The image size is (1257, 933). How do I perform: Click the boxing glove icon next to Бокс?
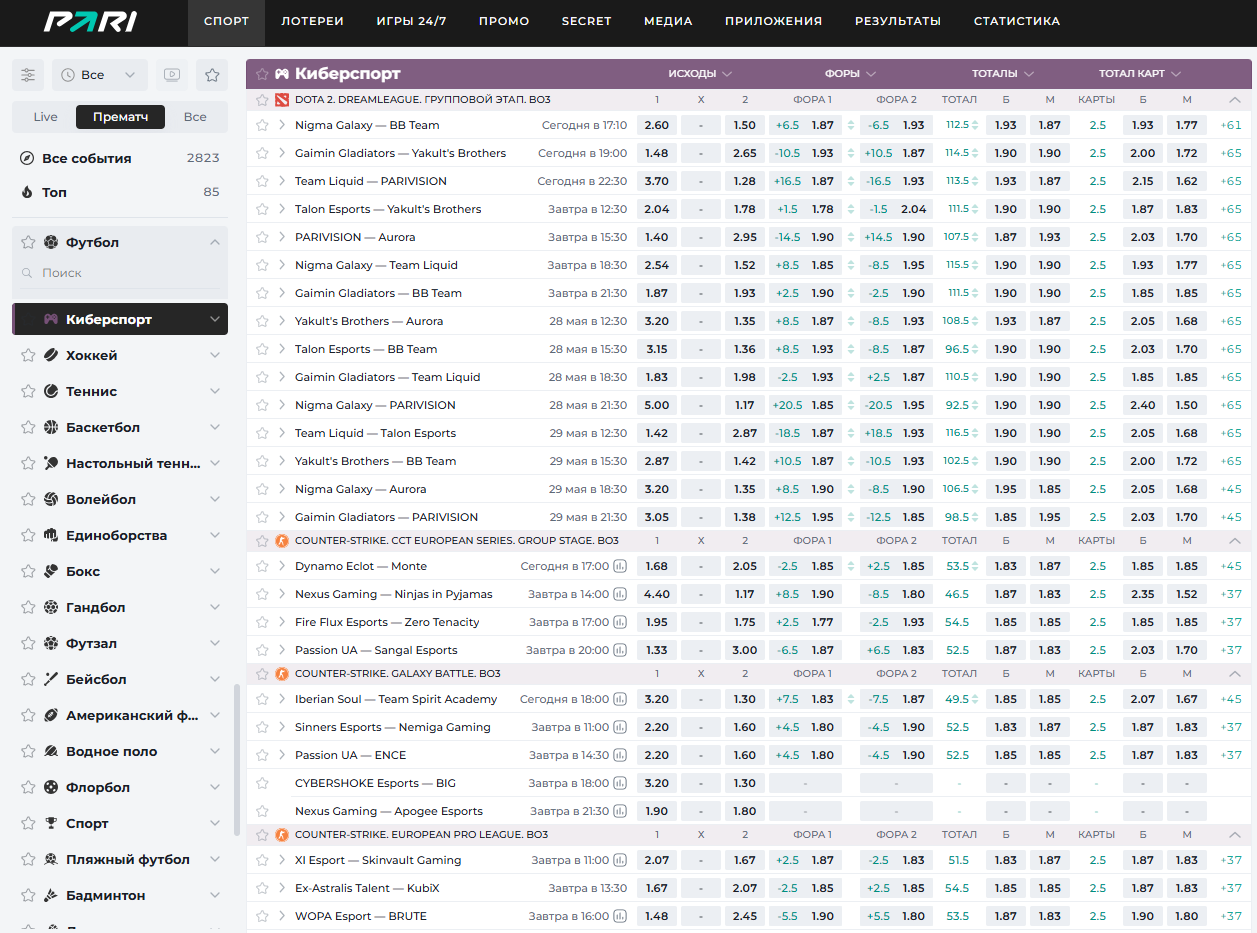click(x=51, y=571)
